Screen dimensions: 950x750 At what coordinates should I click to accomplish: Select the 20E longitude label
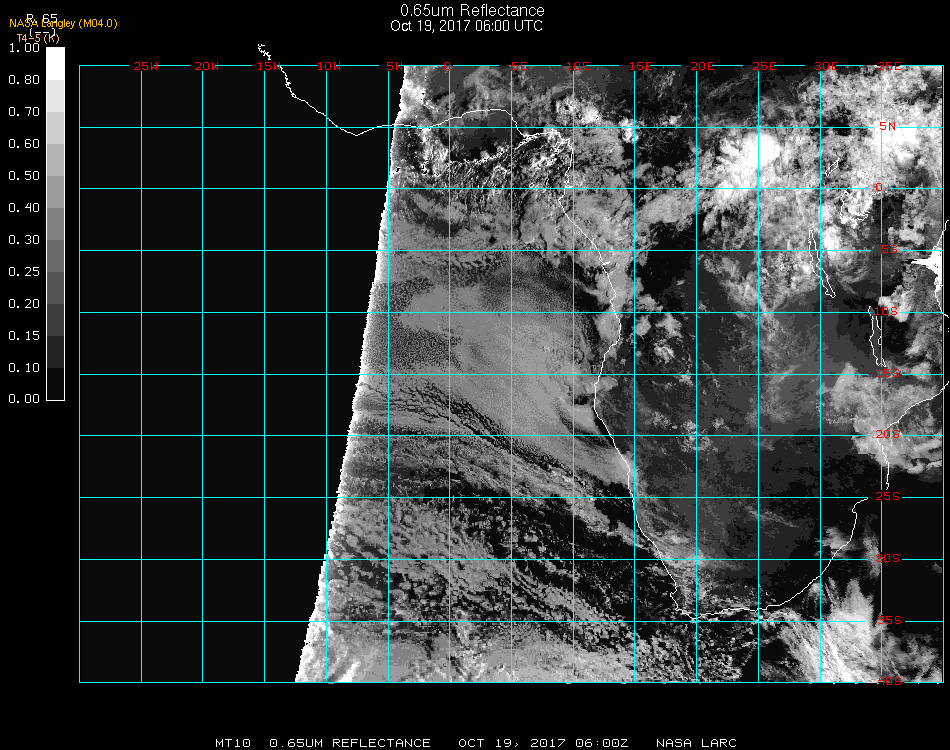coord(703,66)
